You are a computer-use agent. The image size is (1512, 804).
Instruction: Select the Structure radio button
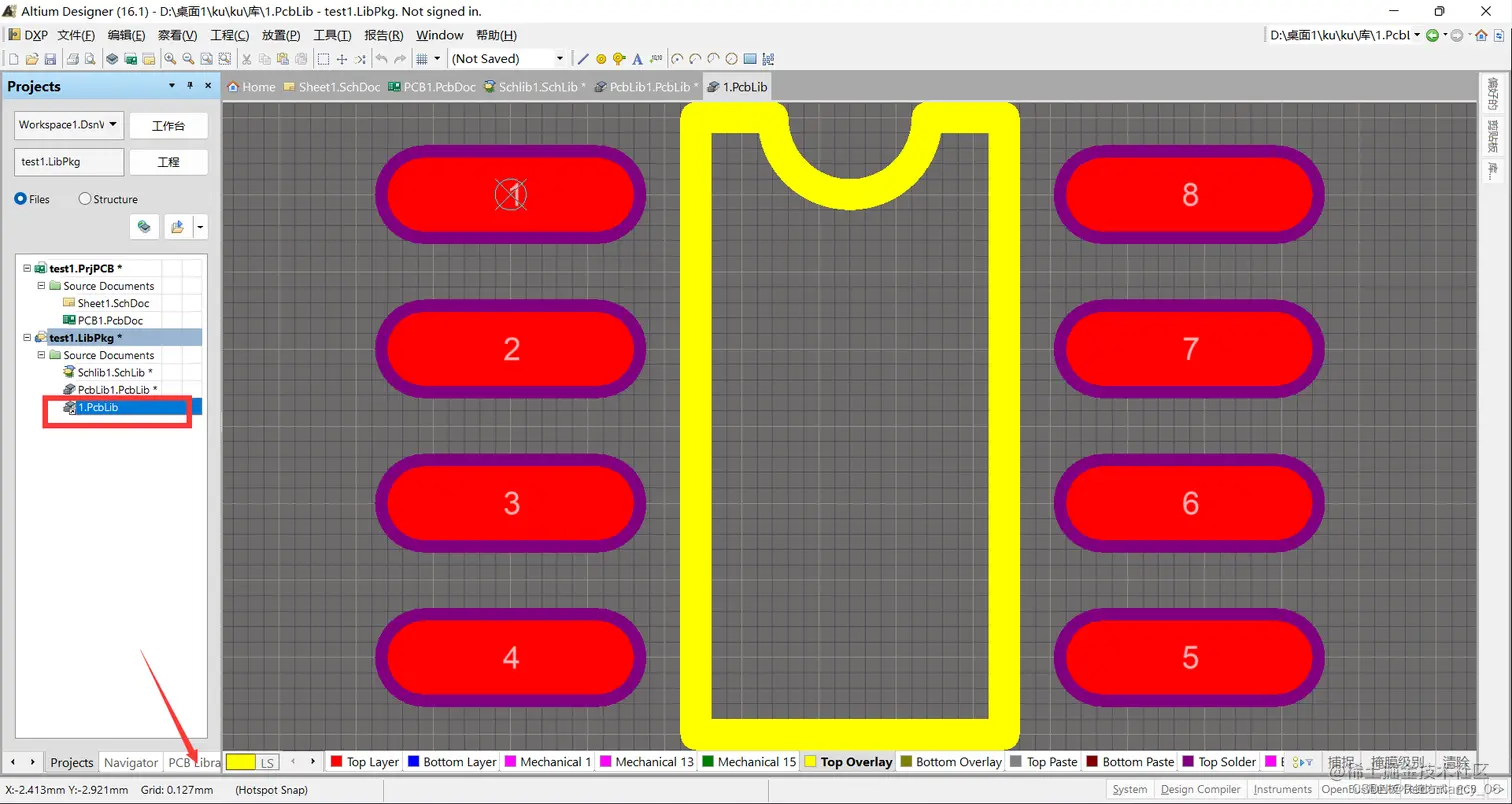(x=84, y=199)
